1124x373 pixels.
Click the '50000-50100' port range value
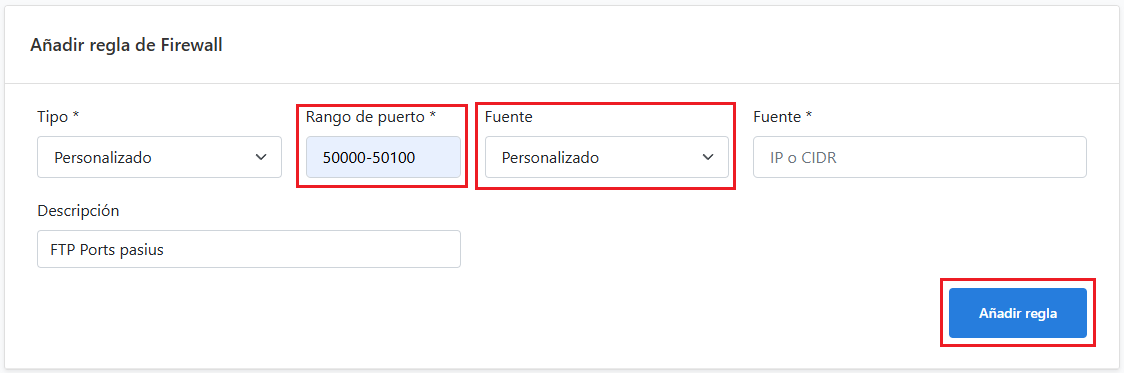pos(368,158)
